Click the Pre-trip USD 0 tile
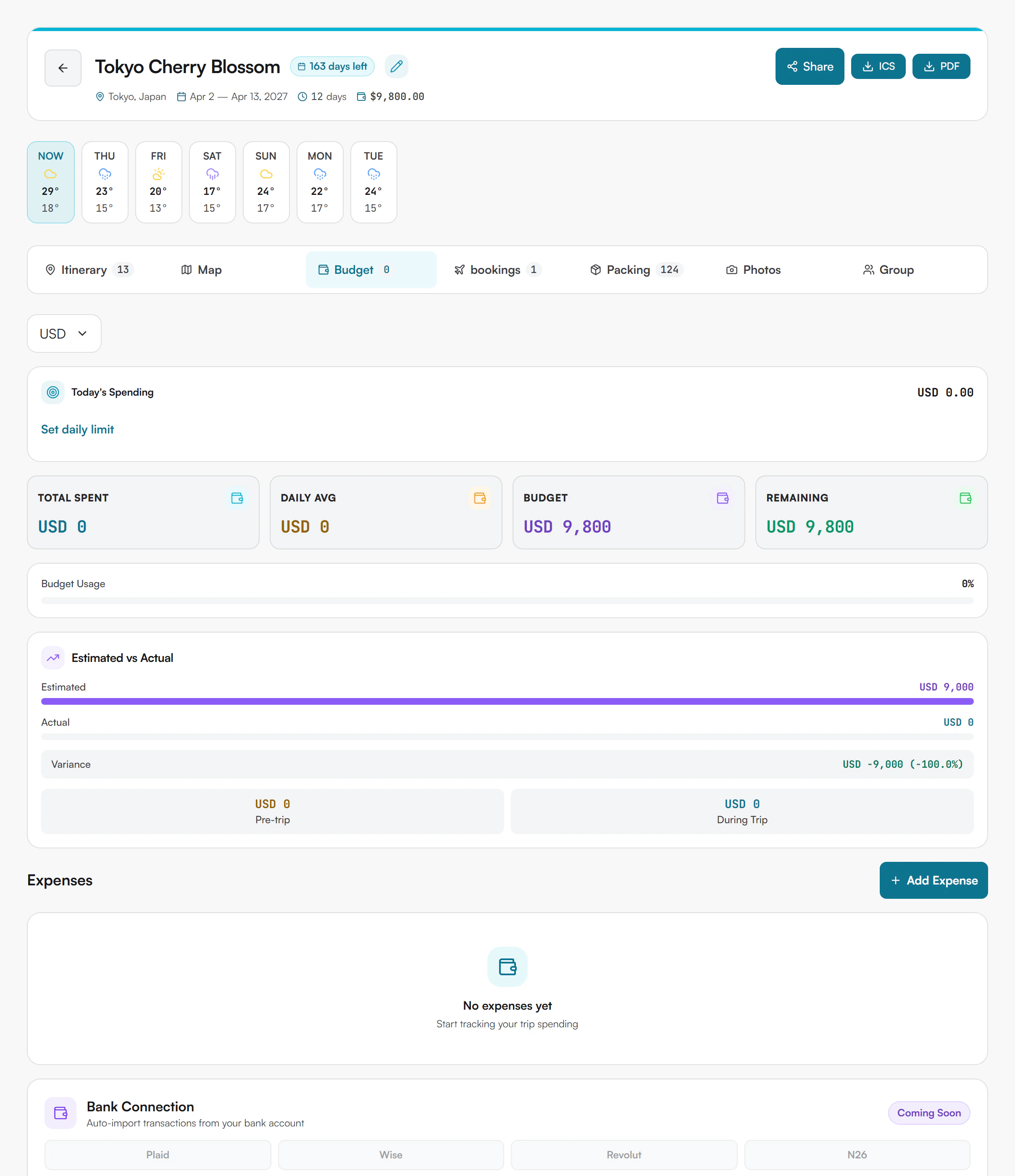 coord(273,811)
